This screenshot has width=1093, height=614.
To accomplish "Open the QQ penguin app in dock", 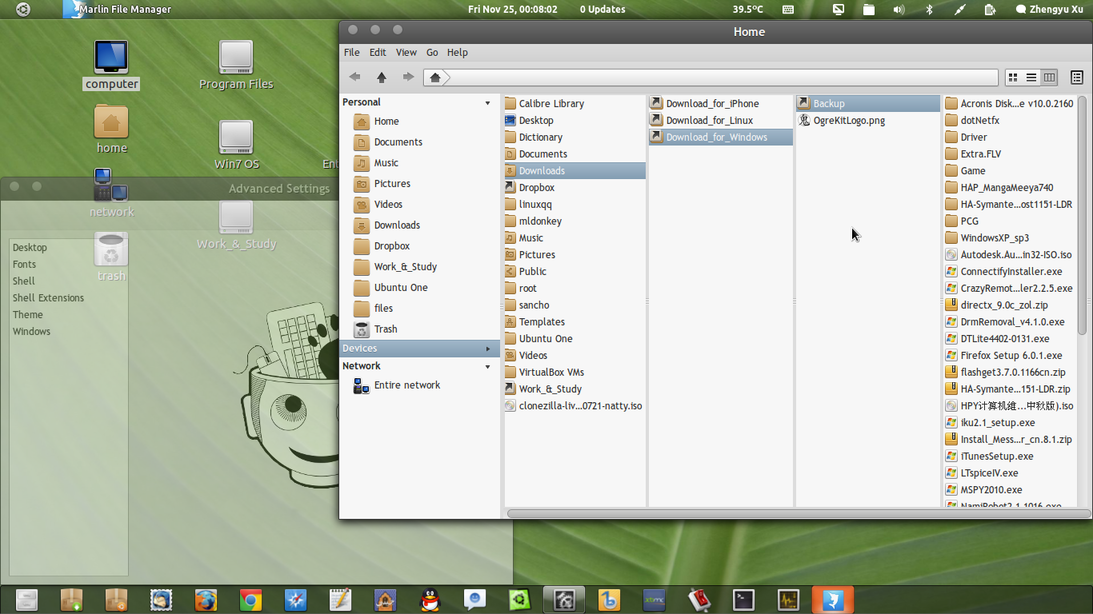I will tap(430, 600).
